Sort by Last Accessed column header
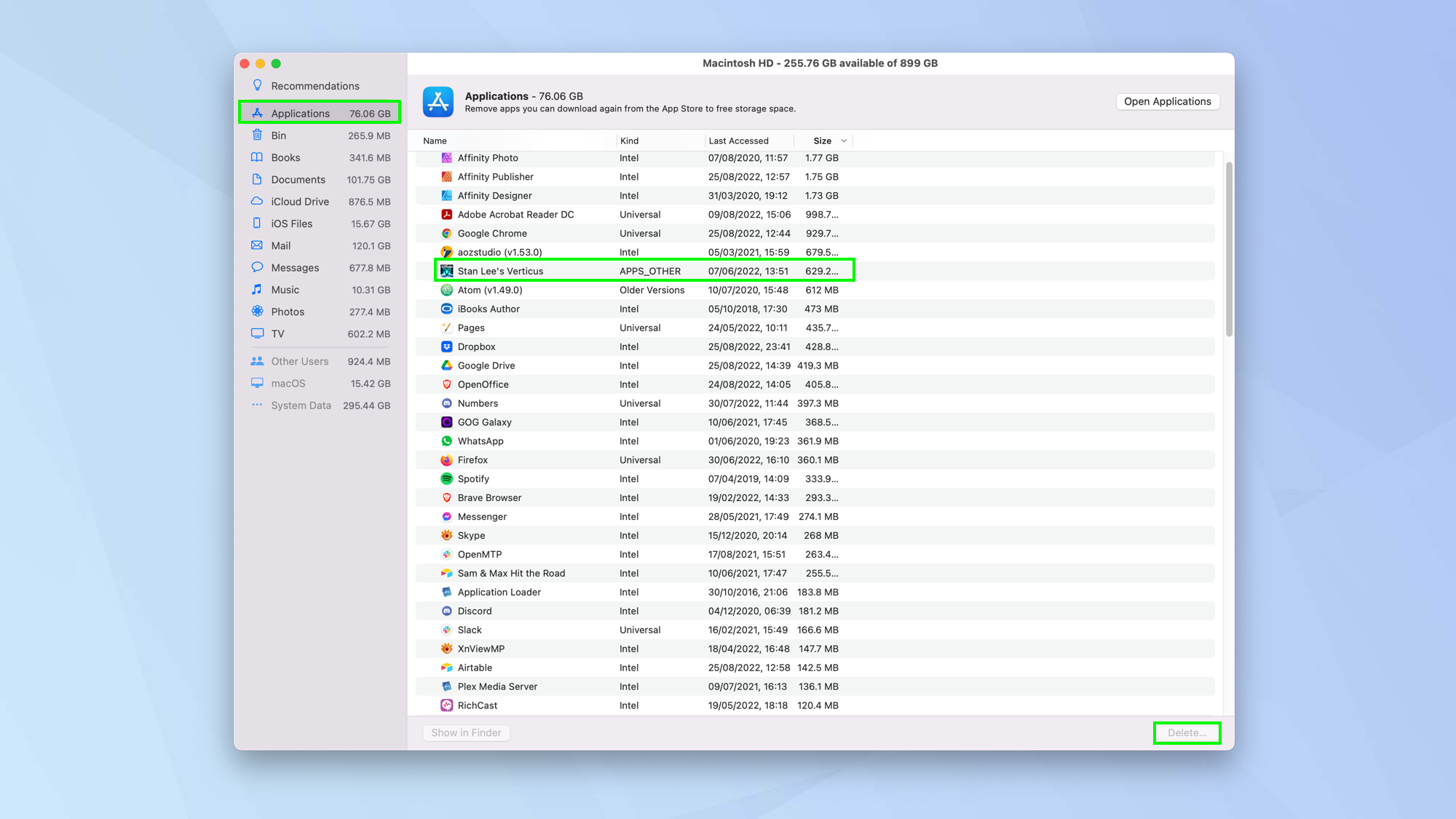1456x819 pixels. click(738, 141)
